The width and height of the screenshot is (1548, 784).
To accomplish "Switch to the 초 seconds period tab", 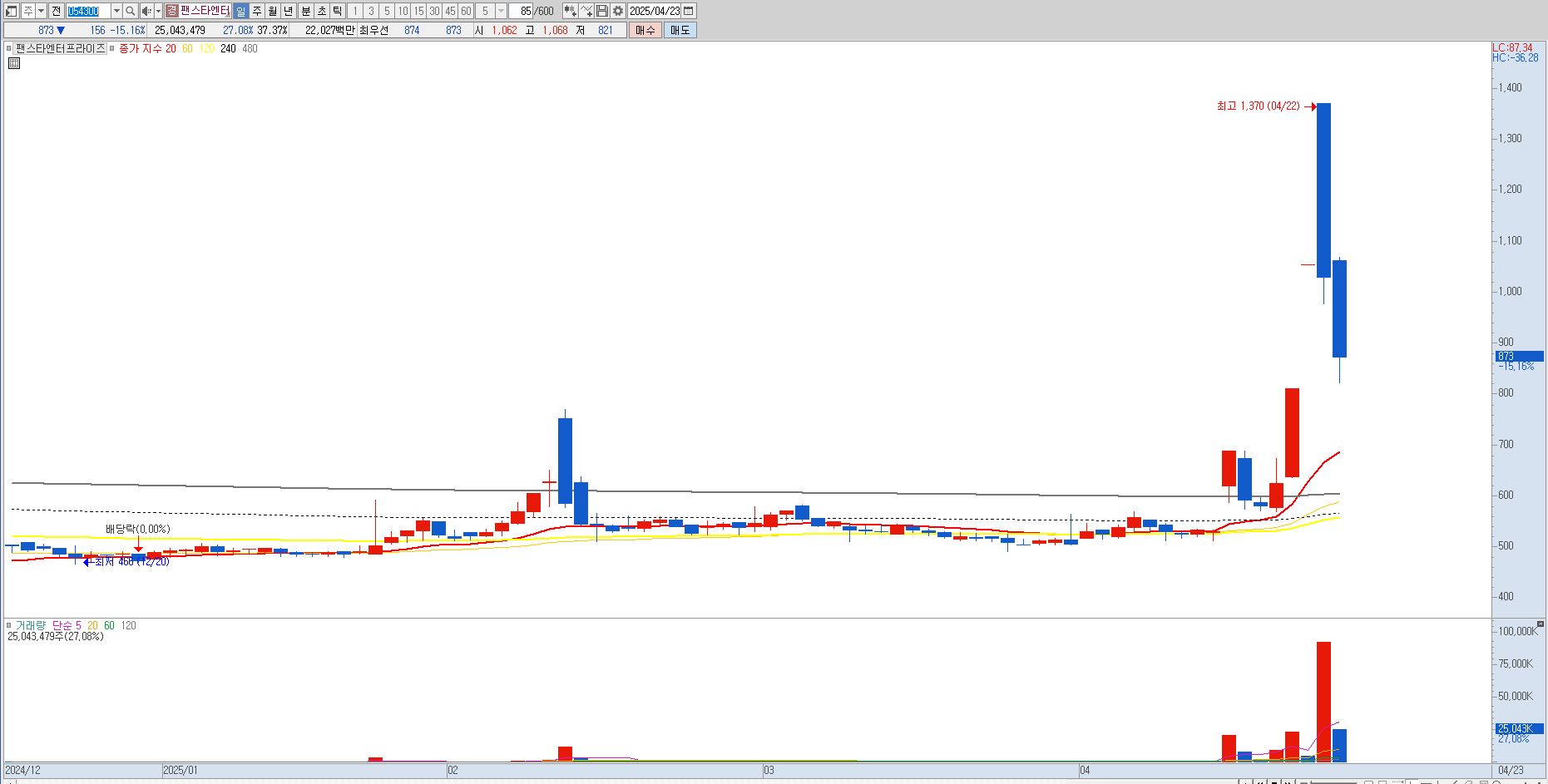I will (321, 11).
